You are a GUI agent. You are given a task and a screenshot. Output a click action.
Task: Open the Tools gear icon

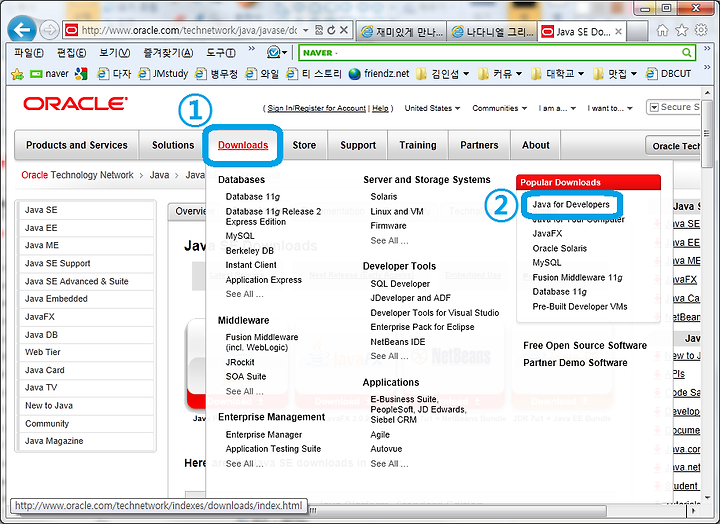pyautogui.click(x=701, y=30)
